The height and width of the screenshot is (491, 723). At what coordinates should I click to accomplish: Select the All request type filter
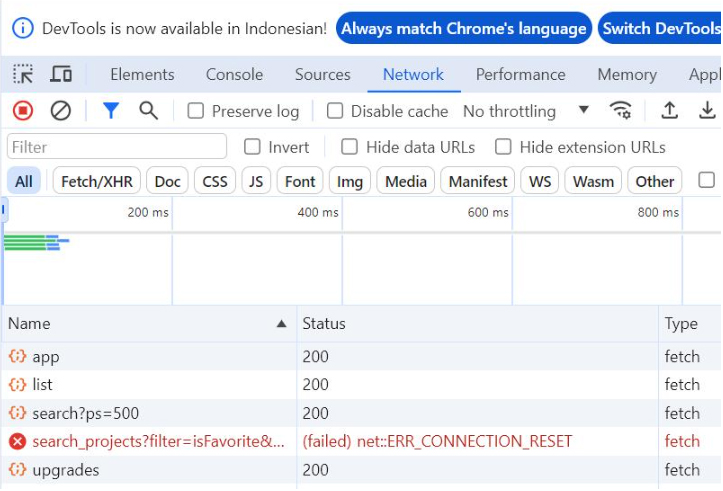click(24, 181)
